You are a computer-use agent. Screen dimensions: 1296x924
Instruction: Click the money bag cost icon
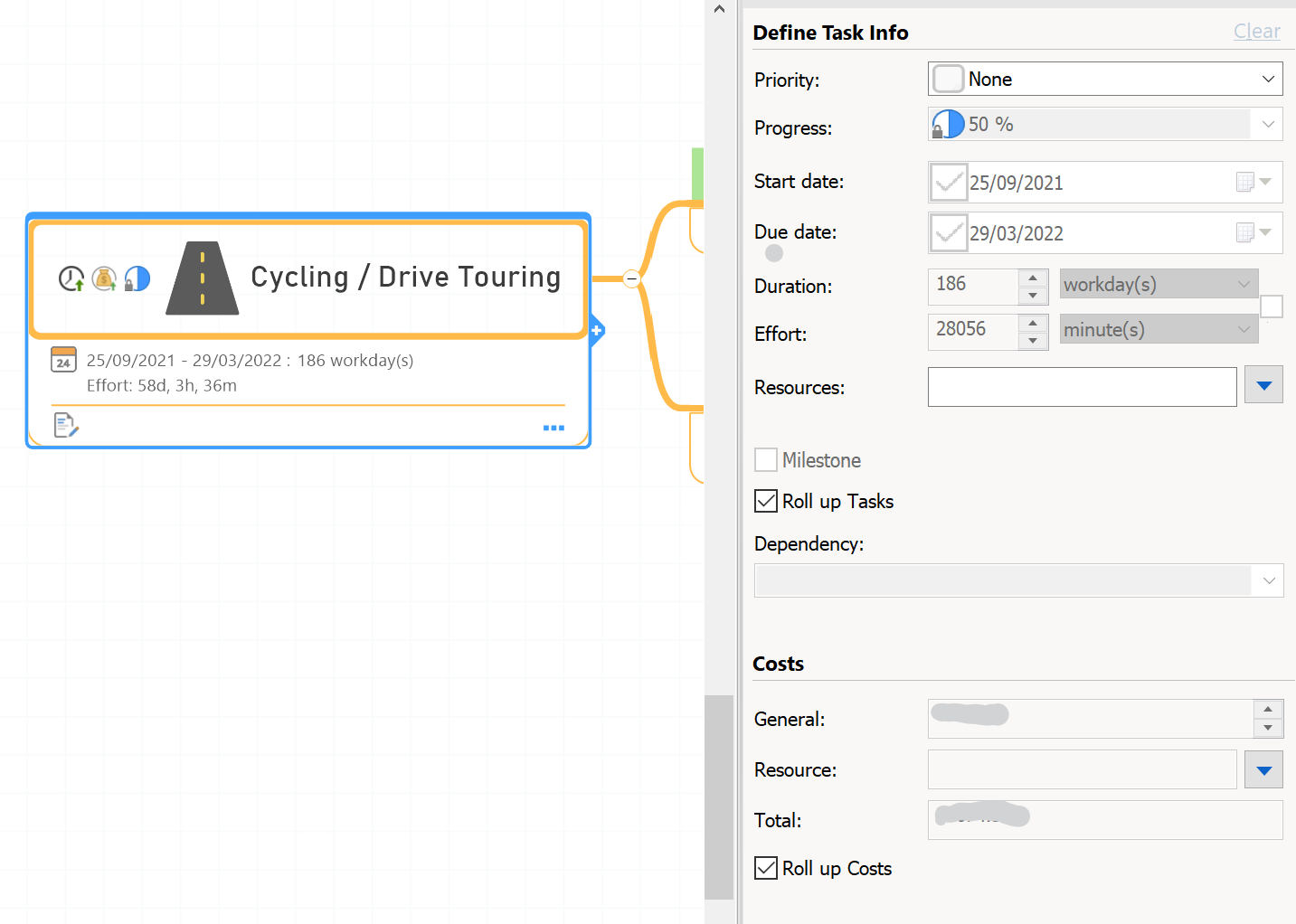click(x=104, y=278)
